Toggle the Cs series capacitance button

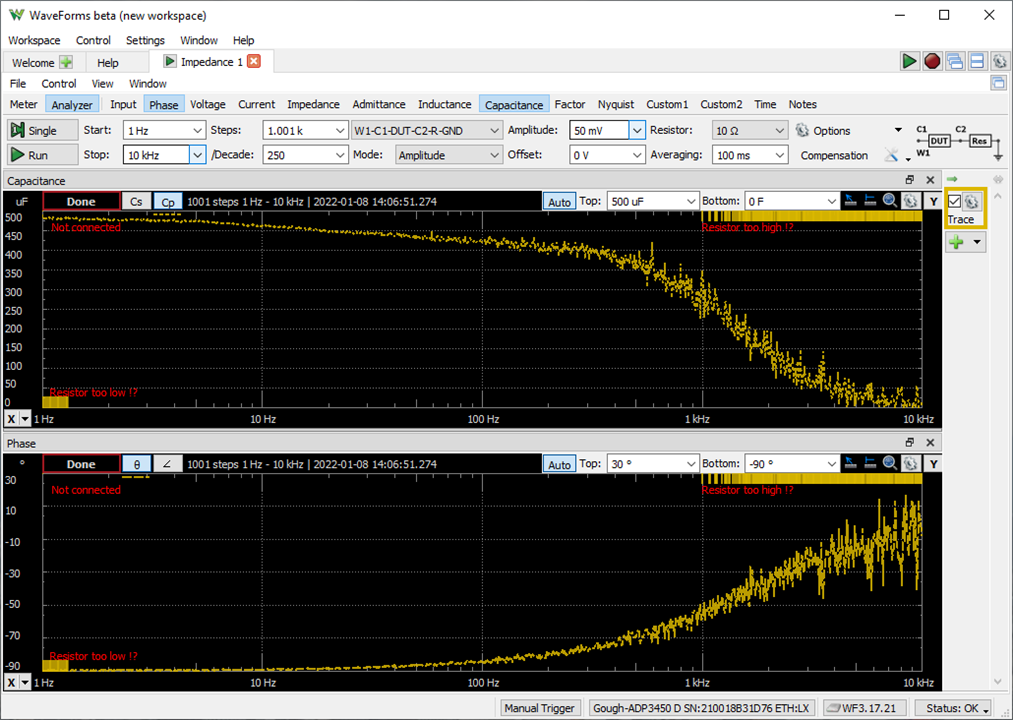pyautogui.click(x=136, y=202)
